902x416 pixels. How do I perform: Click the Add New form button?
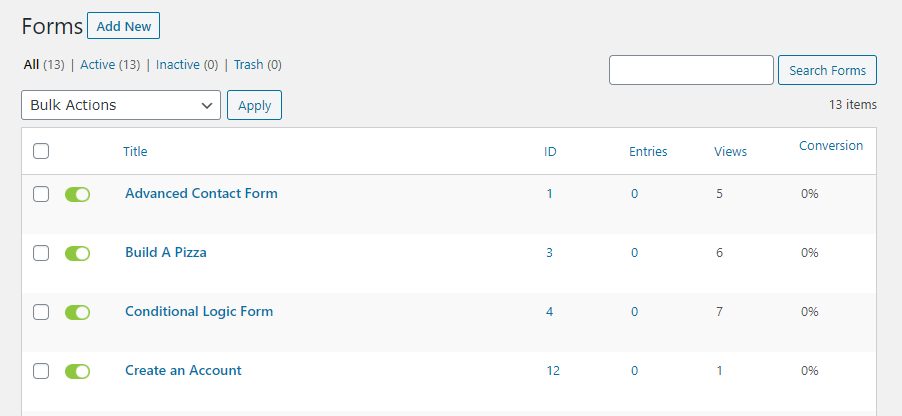(x=124, y=26)
